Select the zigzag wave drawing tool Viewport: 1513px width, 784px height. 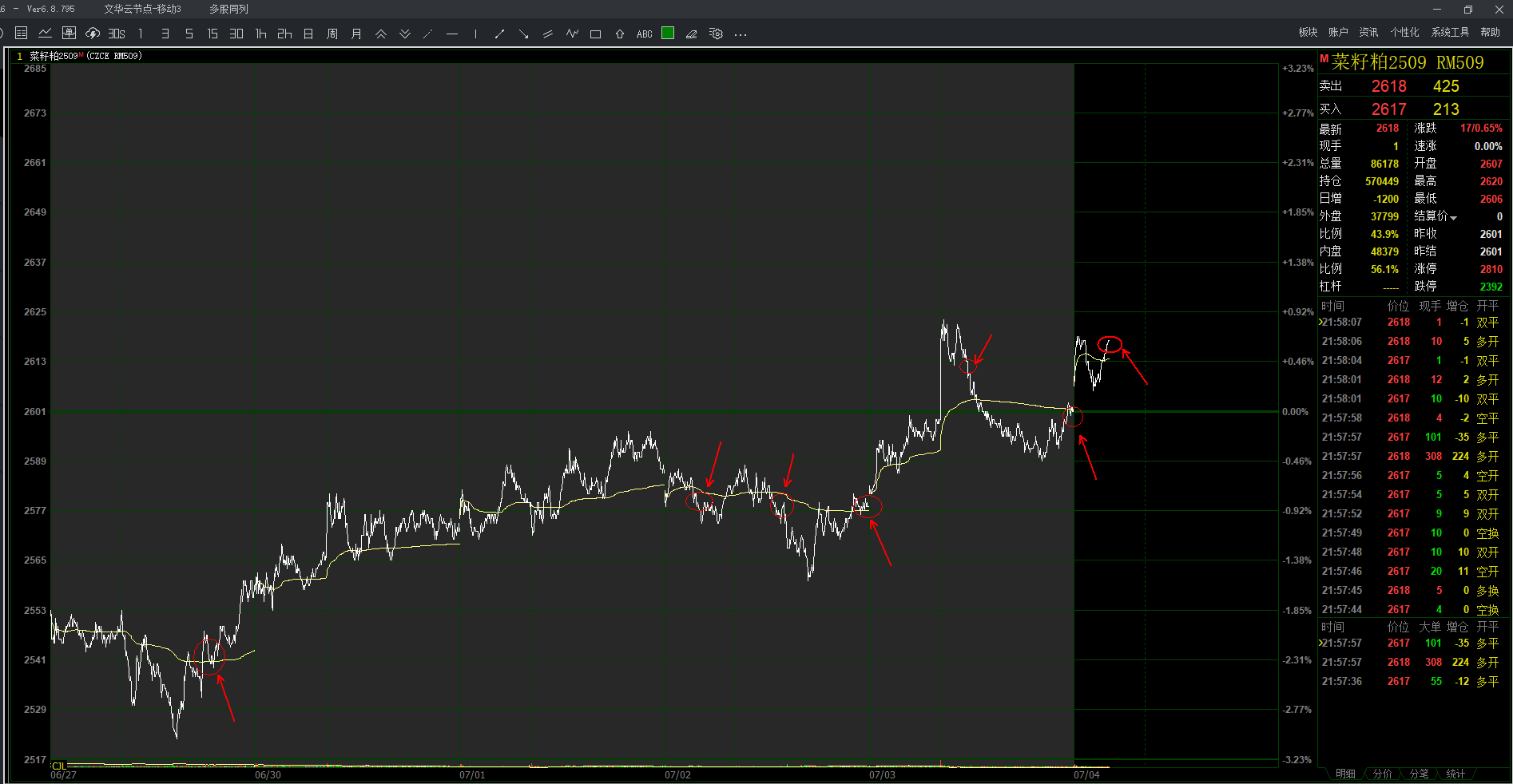pos(572,34)
